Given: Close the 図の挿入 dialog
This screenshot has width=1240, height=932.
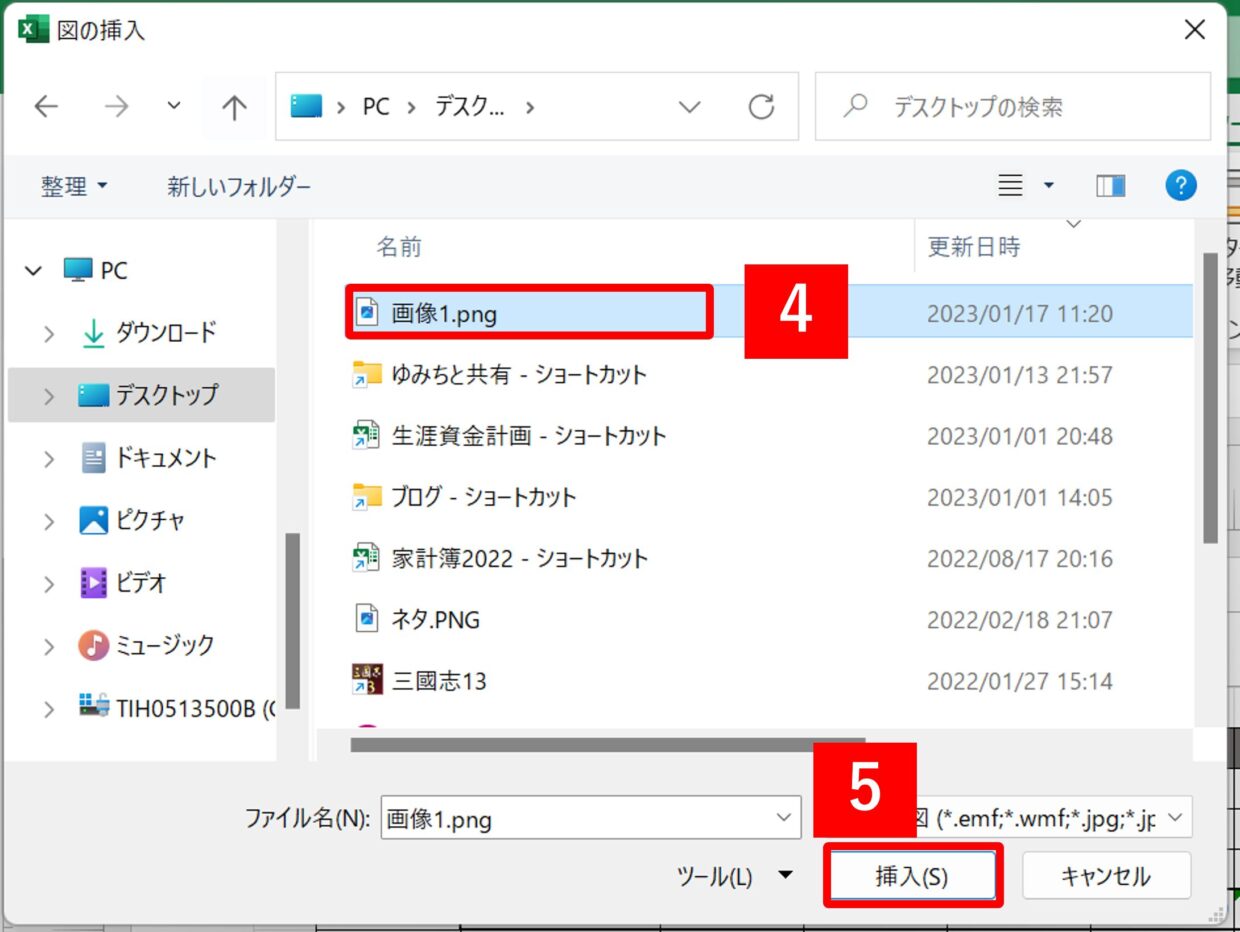Looking at the screenshot, I should [1195, 30].
